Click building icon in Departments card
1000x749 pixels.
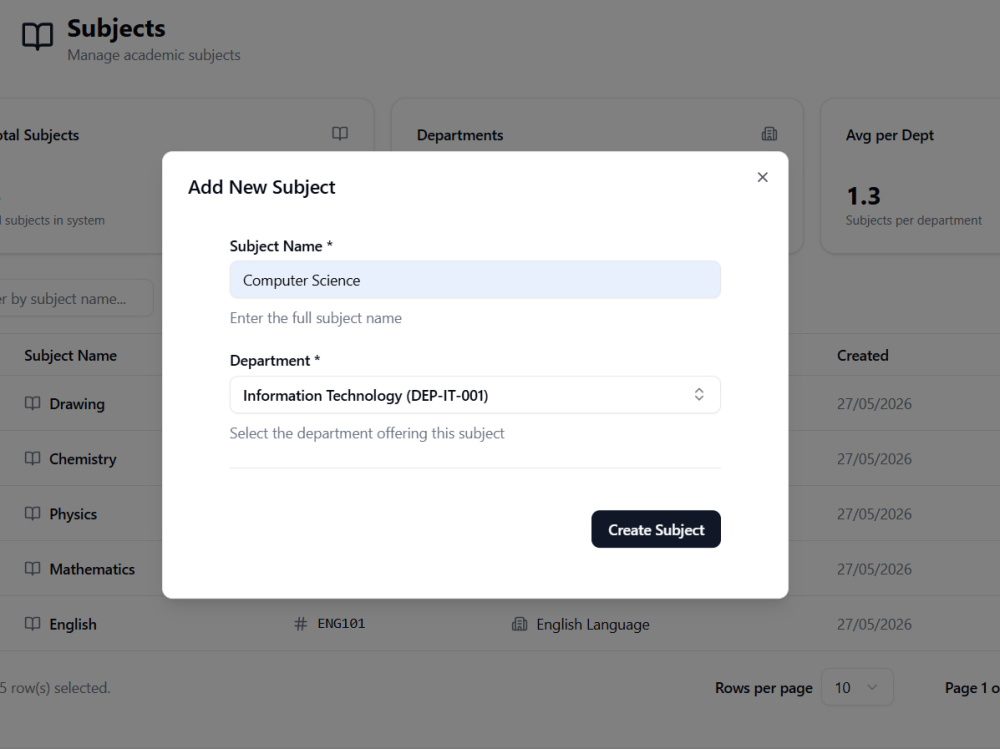769,134
